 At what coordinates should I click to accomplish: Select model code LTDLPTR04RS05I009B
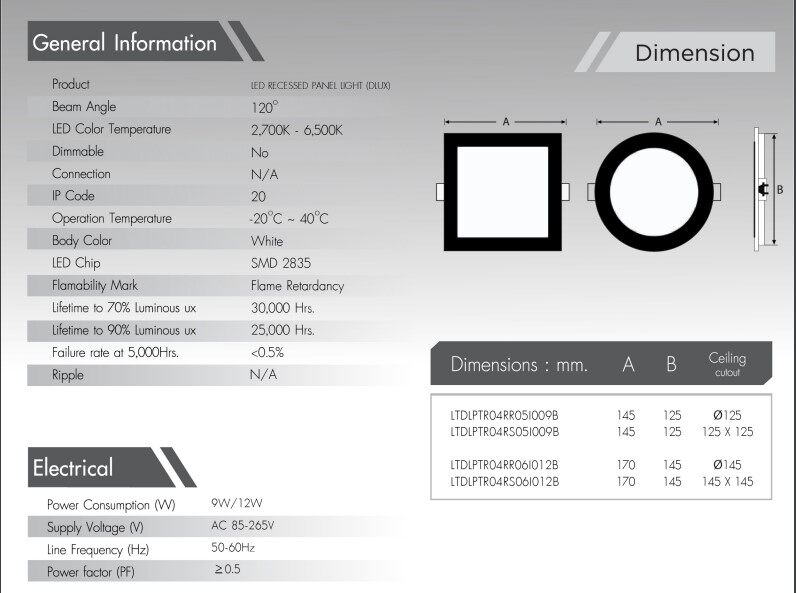505,432
